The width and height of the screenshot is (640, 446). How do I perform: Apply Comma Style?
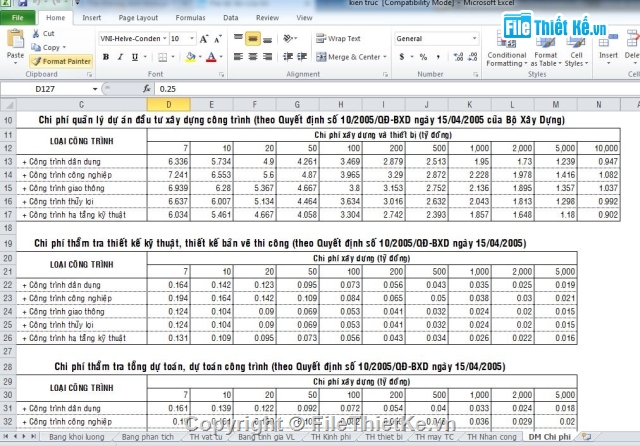click(438, 57)
